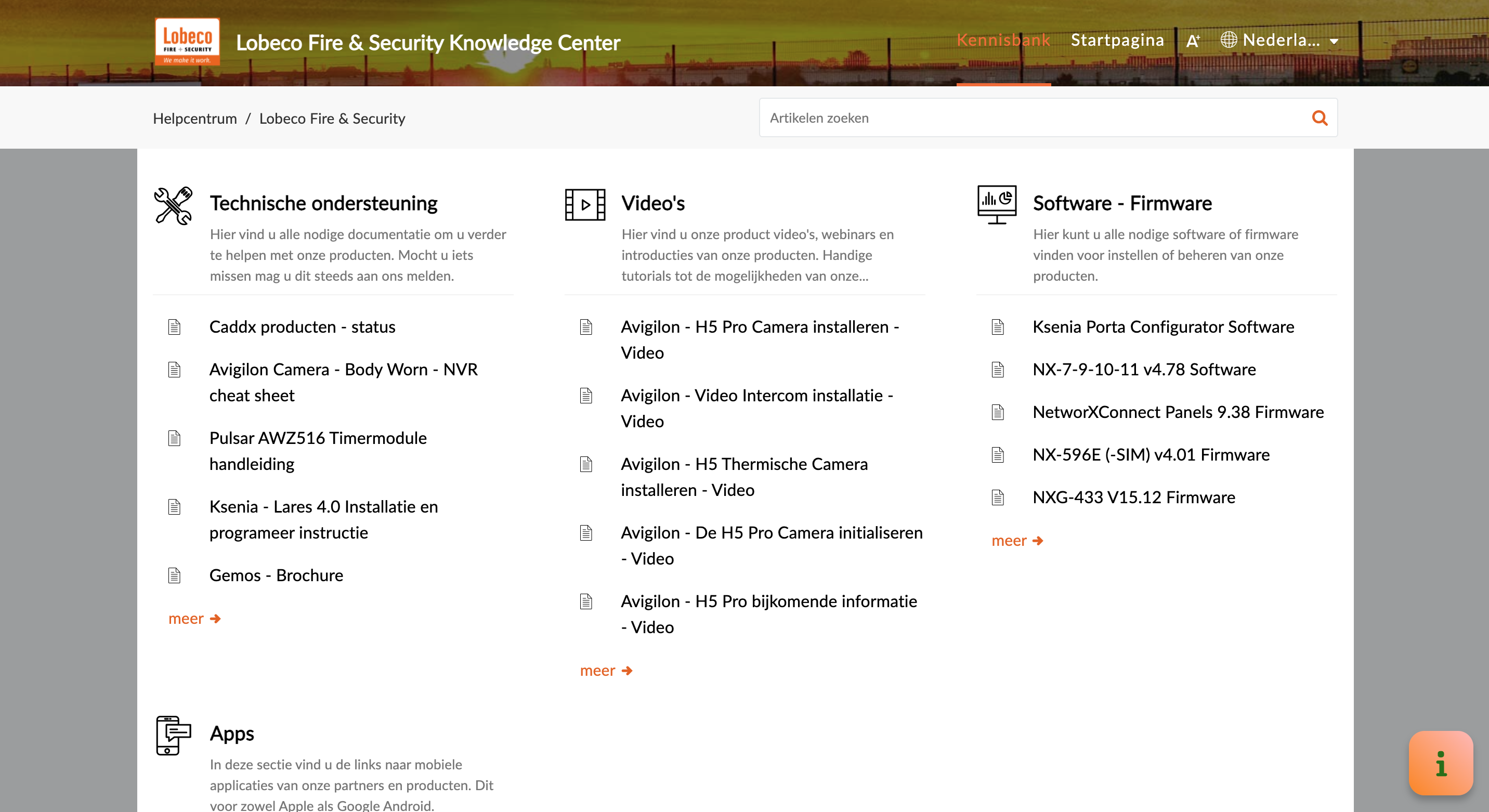1489x812 pixels.
Task: Open the Lobeco Fire & Security Knowledge Center title
Action: (x=428, y=42)
